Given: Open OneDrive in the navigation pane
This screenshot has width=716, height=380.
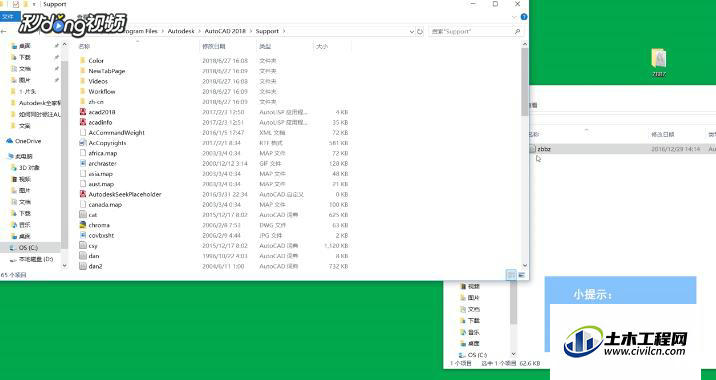Looking at the screenshot, I should 24,141.
